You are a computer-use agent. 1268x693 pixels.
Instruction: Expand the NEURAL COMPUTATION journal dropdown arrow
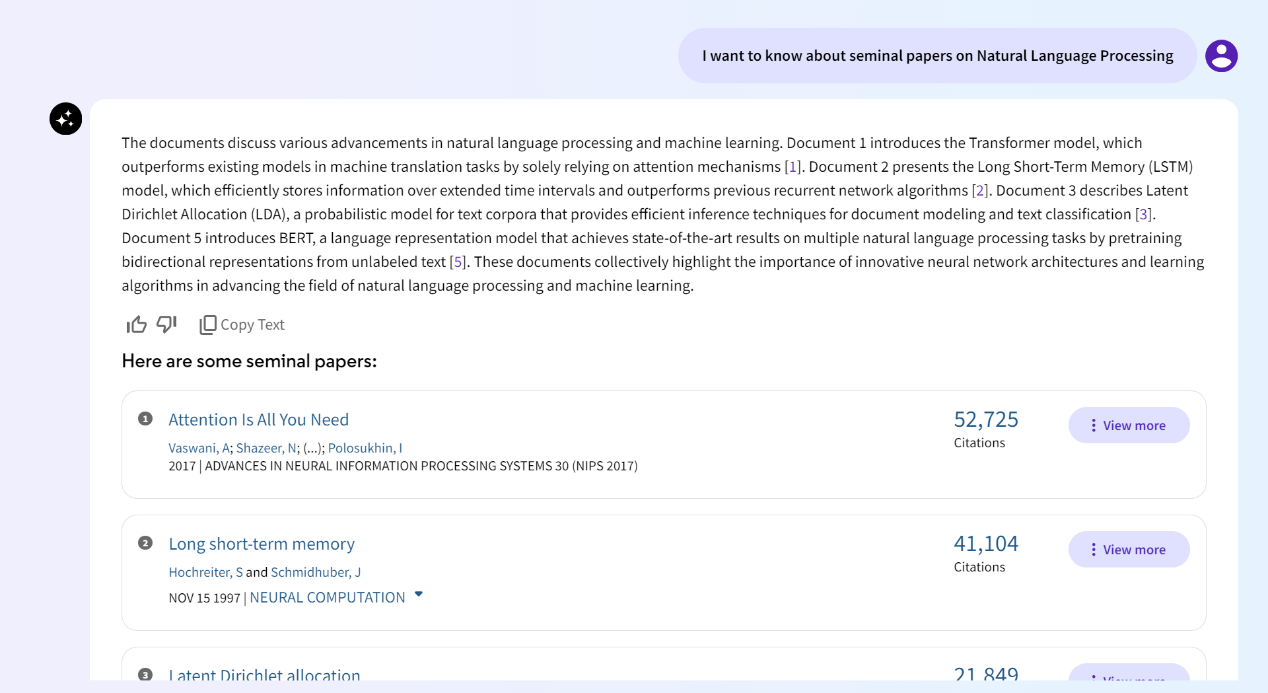click(x=419, y=594)
